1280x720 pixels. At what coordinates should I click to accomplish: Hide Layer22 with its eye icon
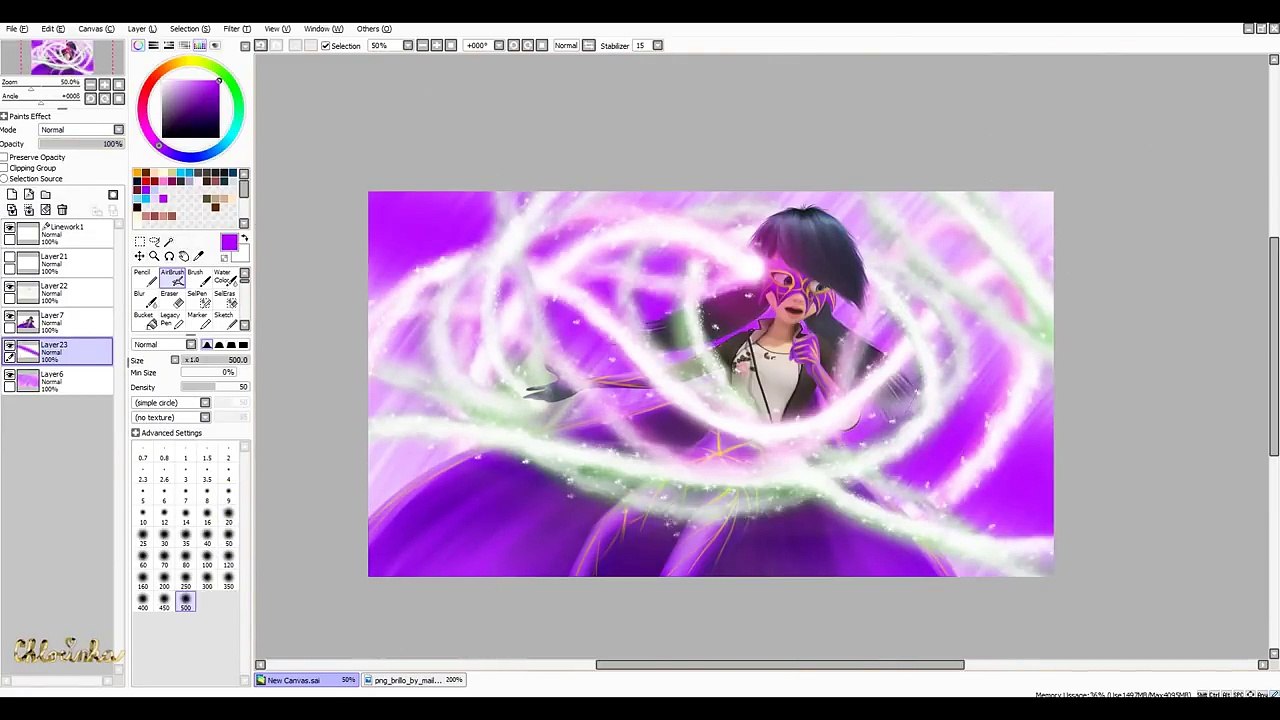[x=10, y=287]
